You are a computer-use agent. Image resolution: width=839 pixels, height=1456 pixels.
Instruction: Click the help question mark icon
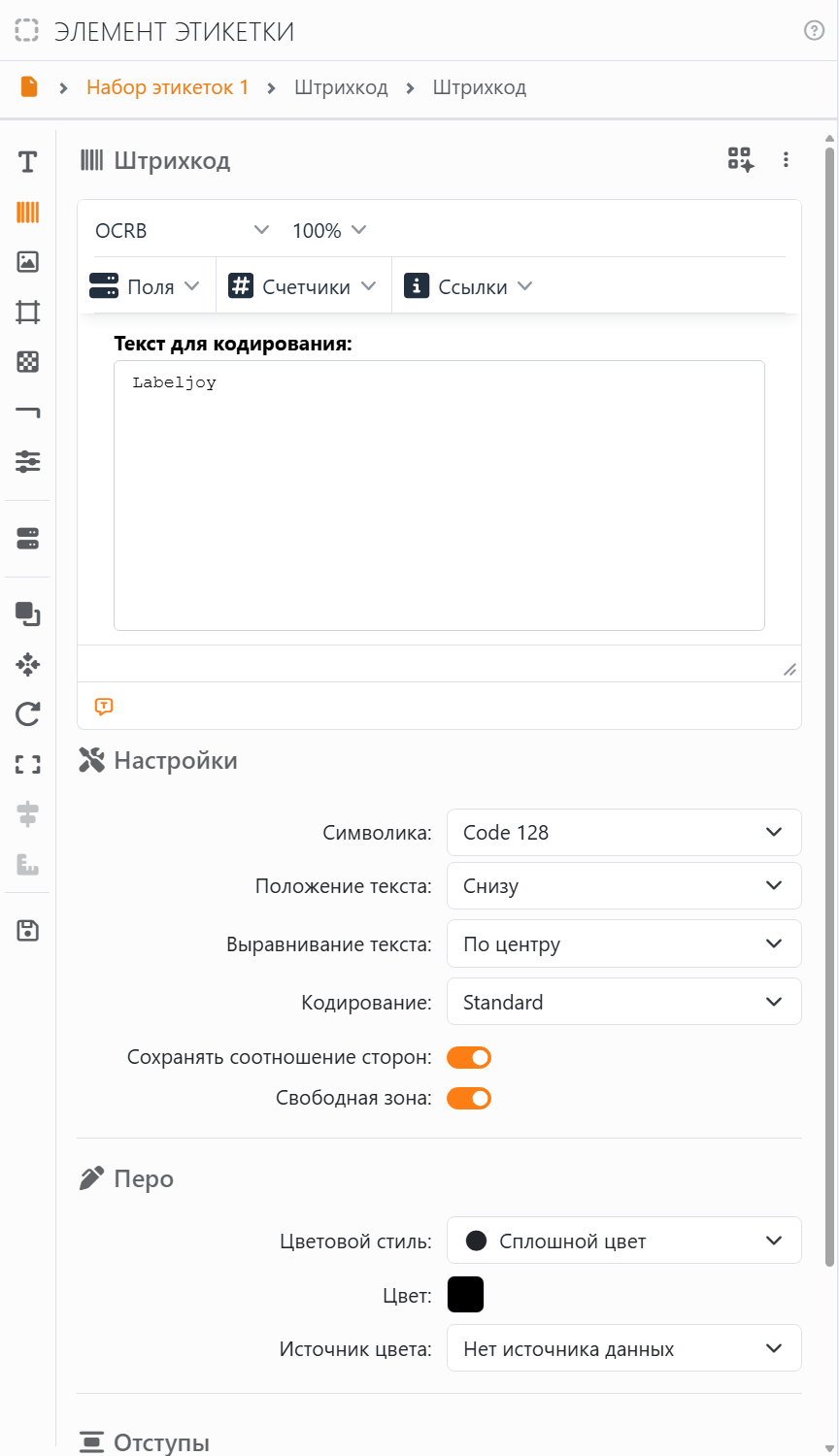tap(814, 30)
